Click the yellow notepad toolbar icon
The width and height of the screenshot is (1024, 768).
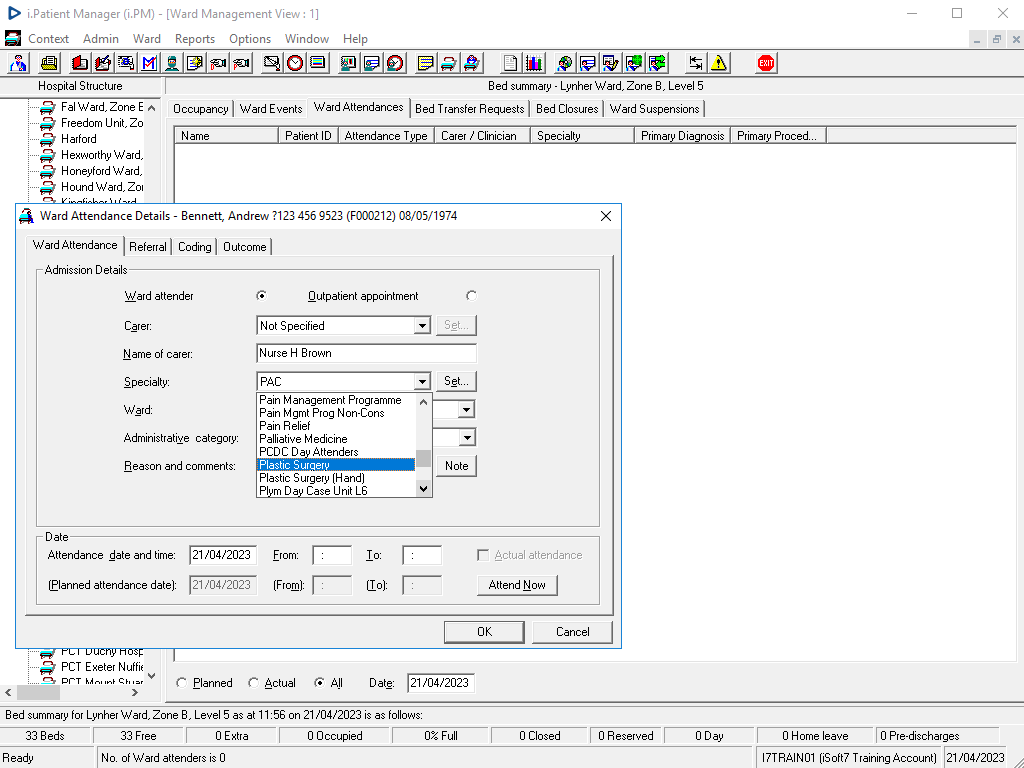click(x=426, y=63)
